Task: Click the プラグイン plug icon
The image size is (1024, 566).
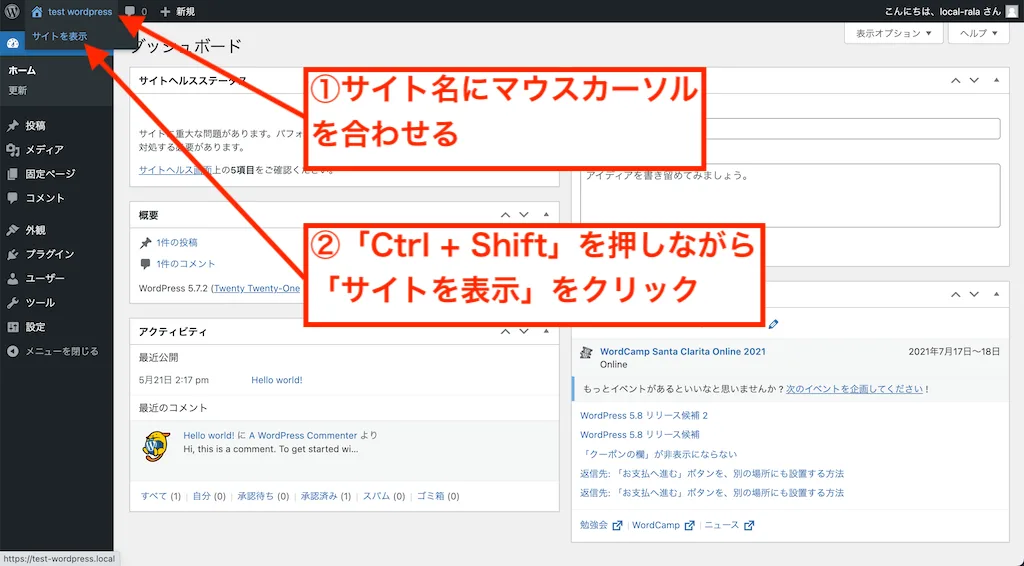Action: coord(12,254)
